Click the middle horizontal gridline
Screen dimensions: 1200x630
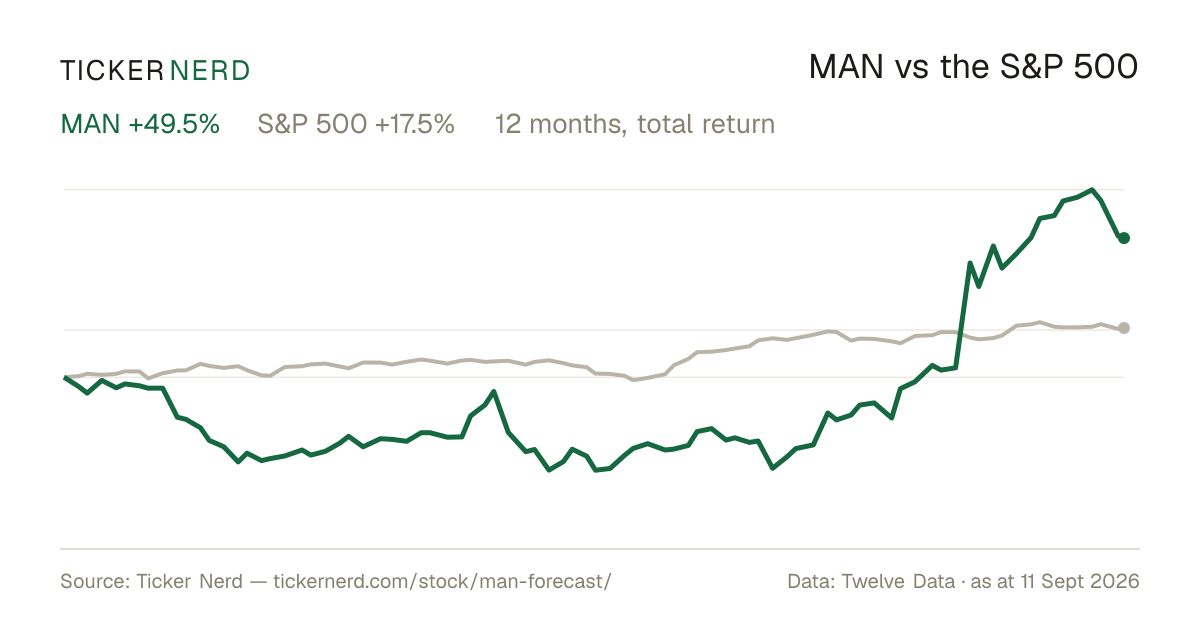pyautogui.click(x=594, y=329)
